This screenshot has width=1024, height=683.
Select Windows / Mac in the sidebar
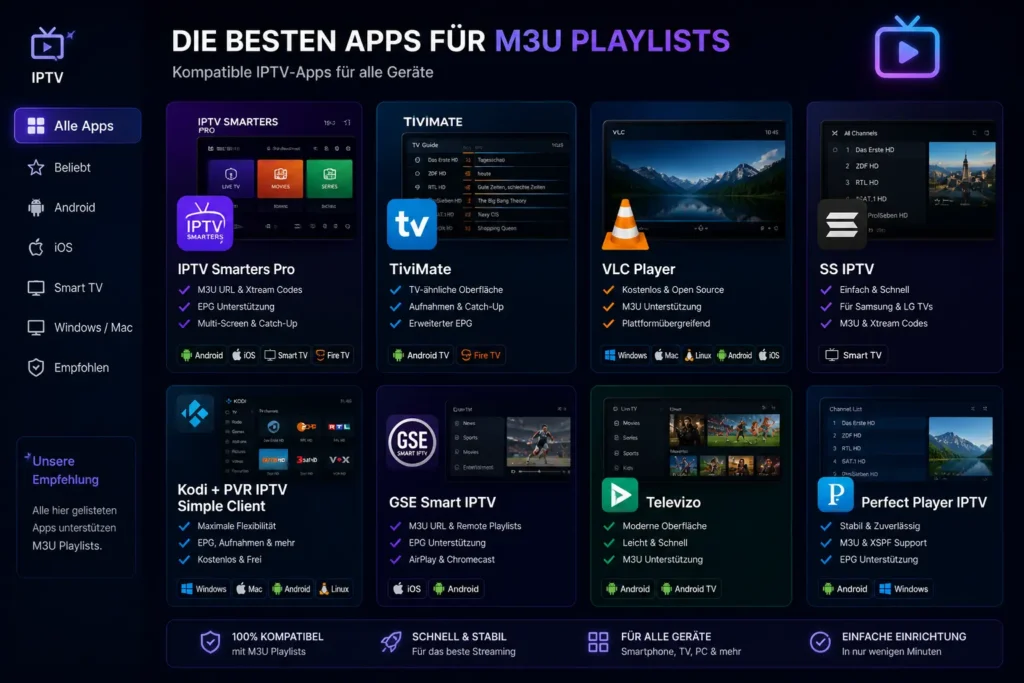80,327
